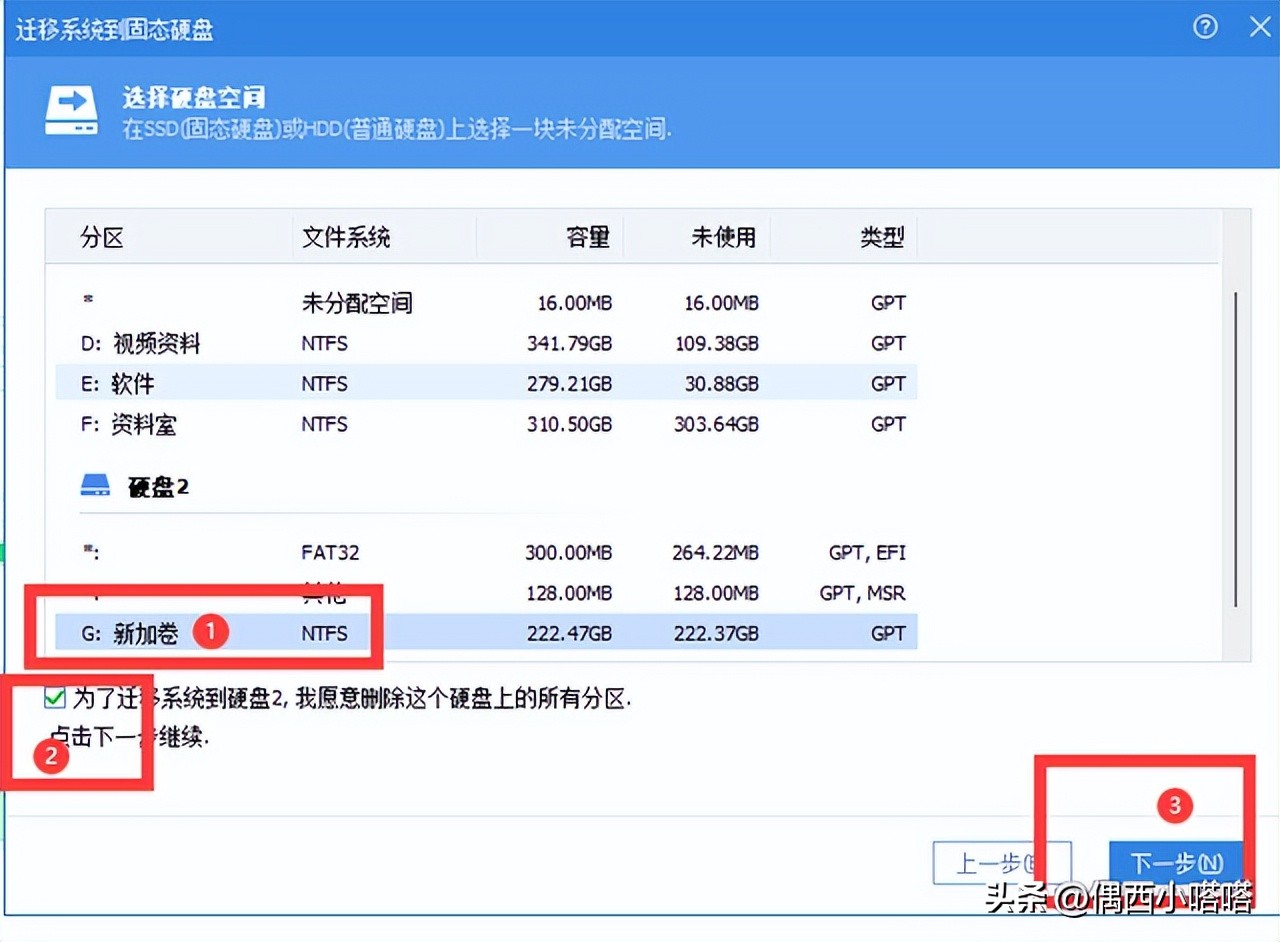Click the 硬盘2 disk drive icon

pos(95,484)
